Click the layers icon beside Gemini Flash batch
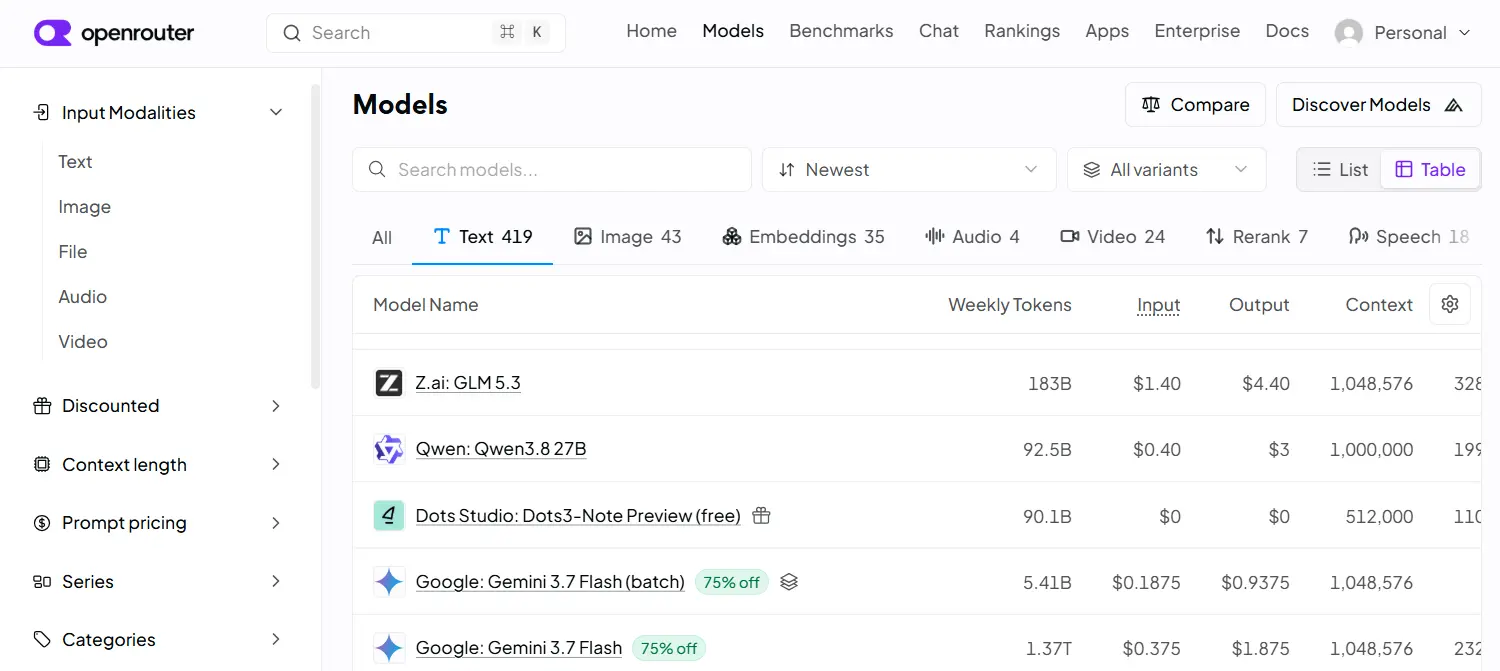Screen dimensions: 1500x671 (789, 581)
